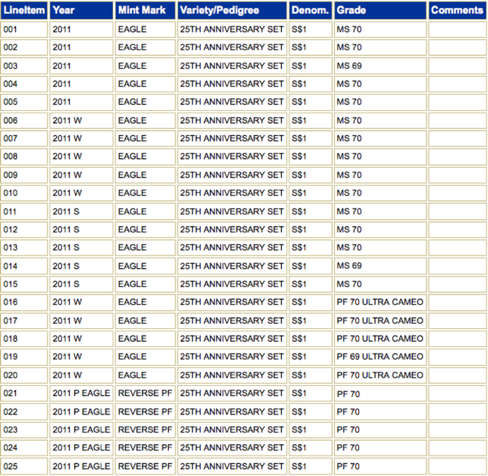Select line item 003 cell
This screenshot has height=476, width=488.
click(24, 66)
